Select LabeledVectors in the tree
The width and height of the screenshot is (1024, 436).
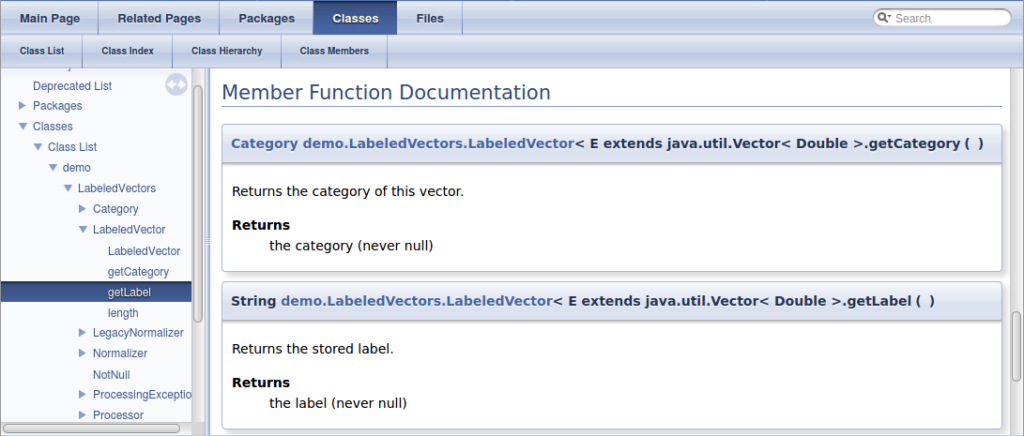(117, 188)
